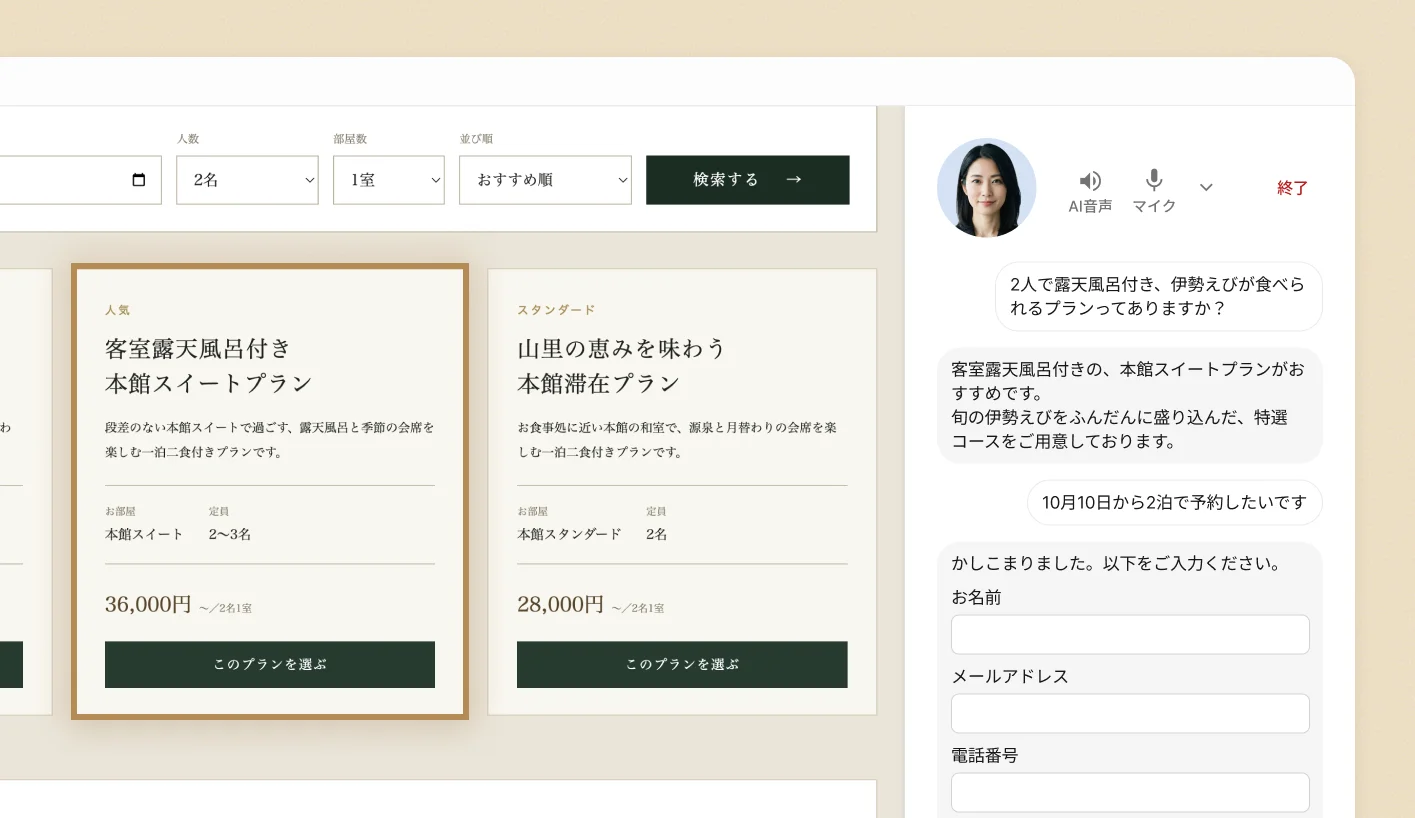The width and height of the screenshot is (1415, 818).
Task: Toggle the AI音声 speaker icon
Action: tap(1090, 181)
